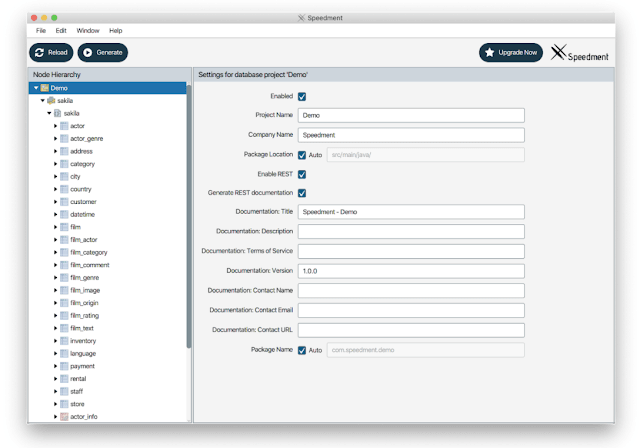
Task: Click the Project Name field
Action: (x=411, y=115)
